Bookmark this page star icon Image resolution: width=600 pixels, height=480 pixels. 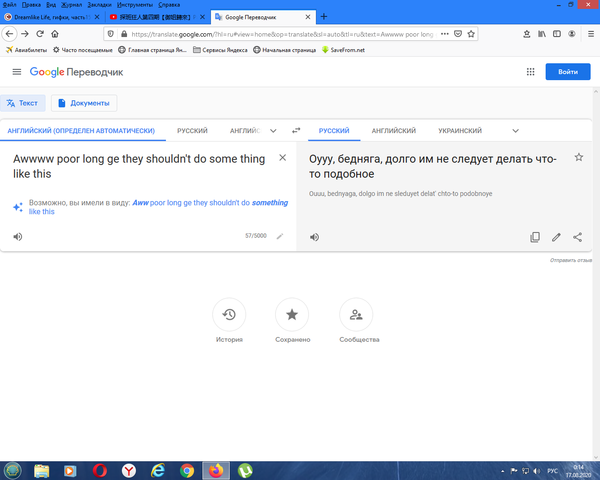[471, 34]
